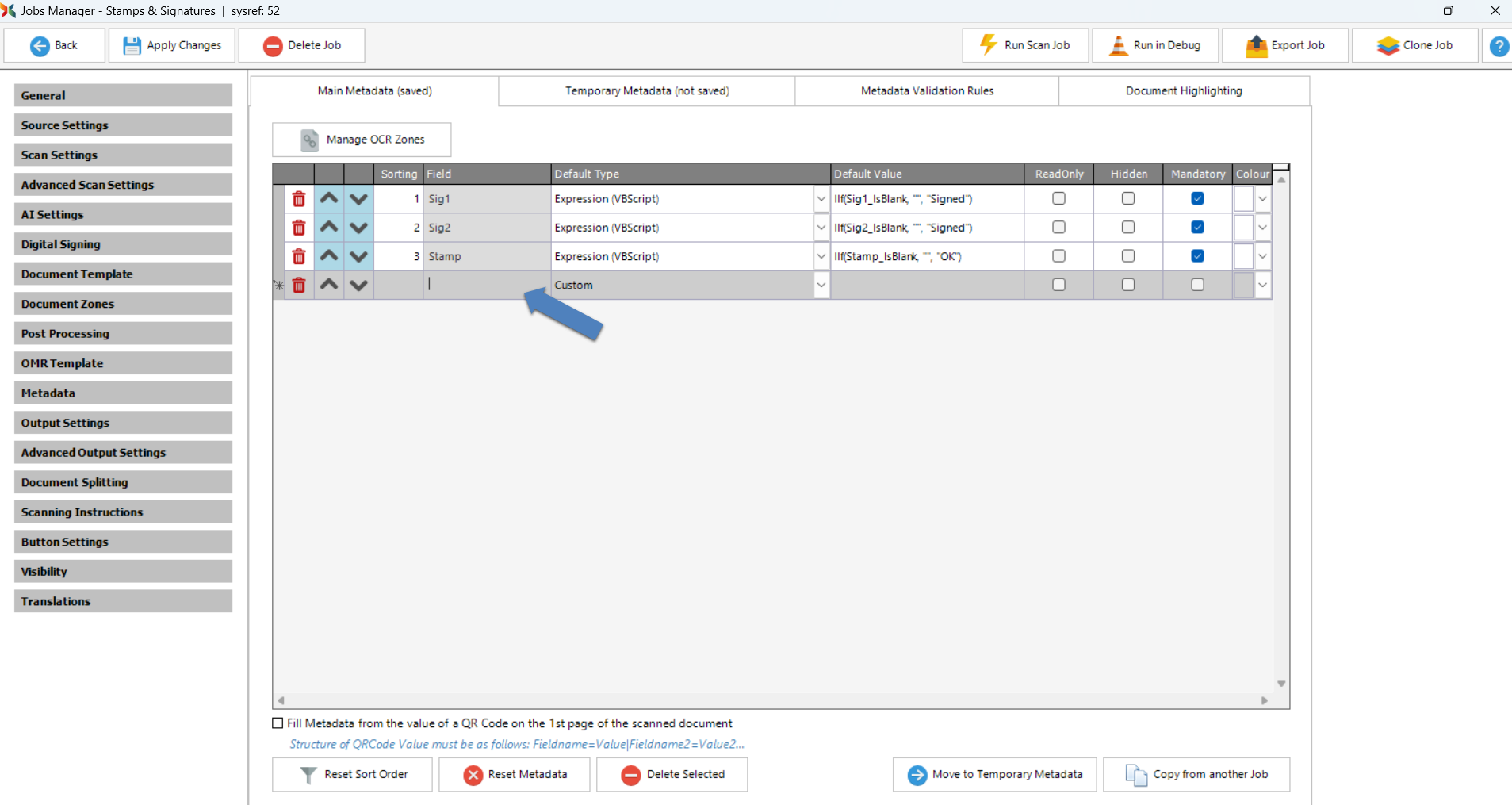1512x805 pixels.
Task: Enable Hidden for the Stamp field
Action: click(x=1127, y=256)
